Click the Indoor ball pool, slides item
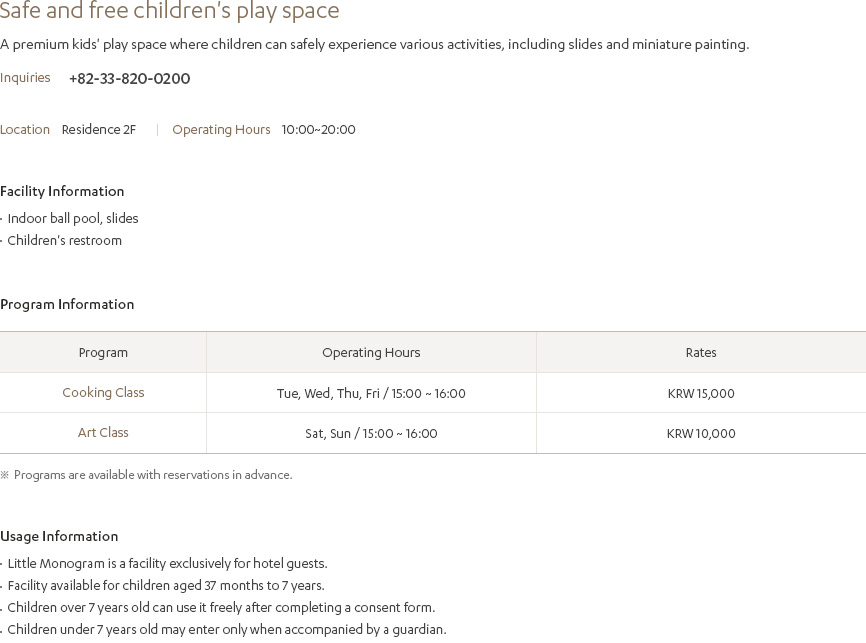866x643 pixels. point(72,218)
